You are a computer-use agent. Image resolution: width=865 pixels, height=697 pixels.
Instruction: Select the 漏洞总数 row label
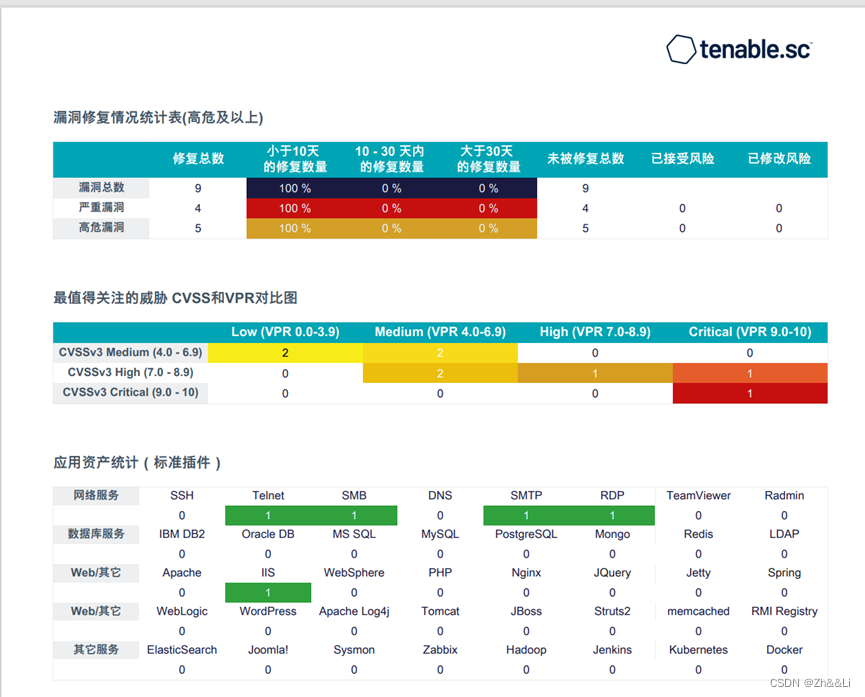pyautogui.click(x=102, y=188)
